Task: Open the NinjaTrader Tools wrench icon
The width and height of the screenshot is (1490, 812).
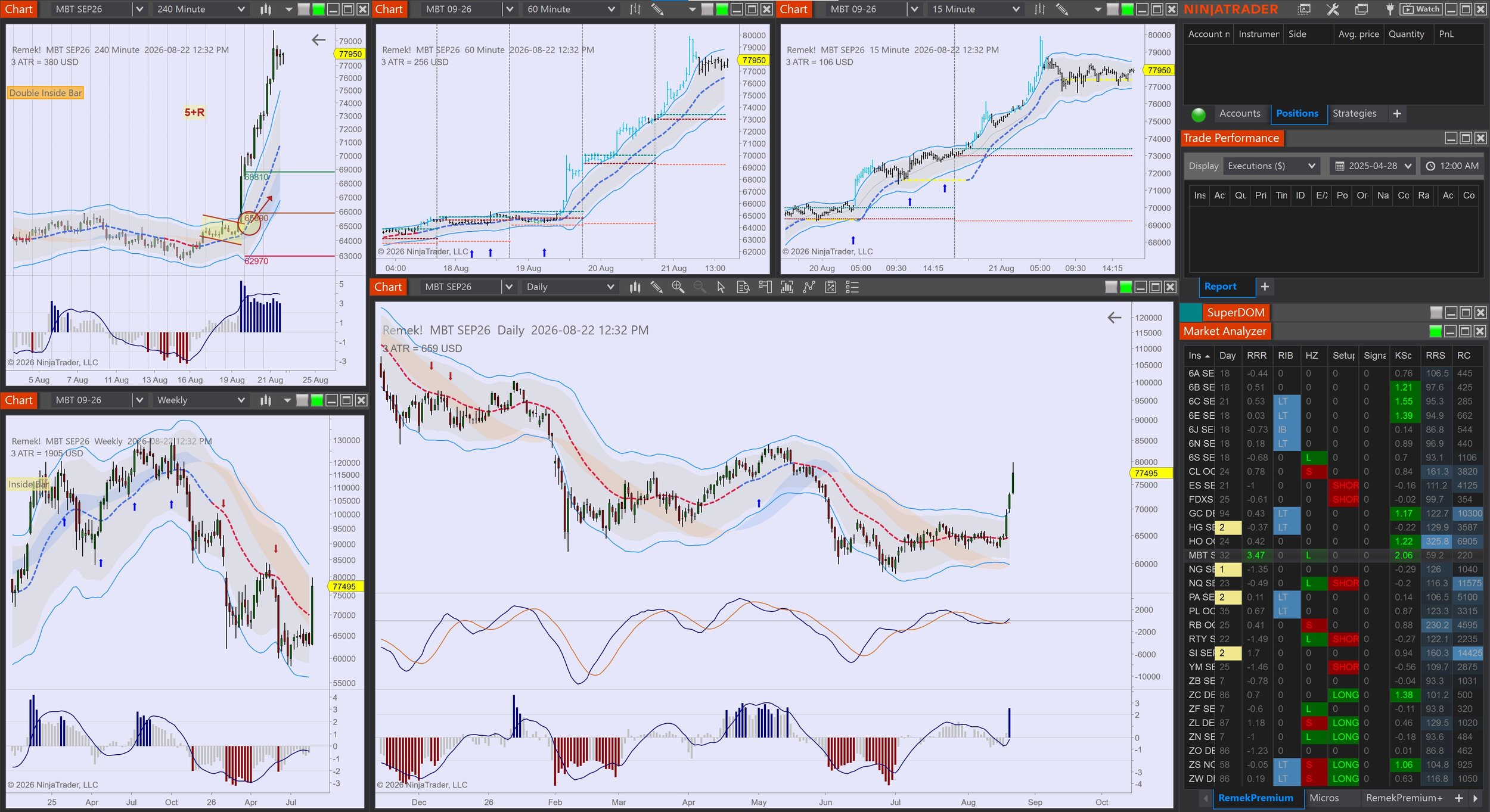Action: [1333, 9]
